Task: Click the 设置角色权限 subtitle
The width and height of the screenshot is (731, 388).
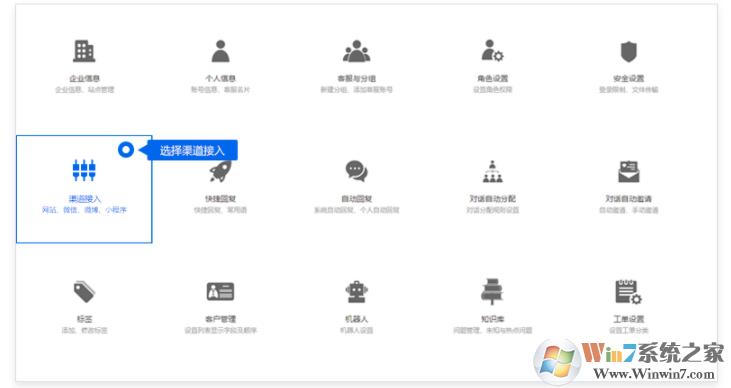Action: [x=492, y=90]
